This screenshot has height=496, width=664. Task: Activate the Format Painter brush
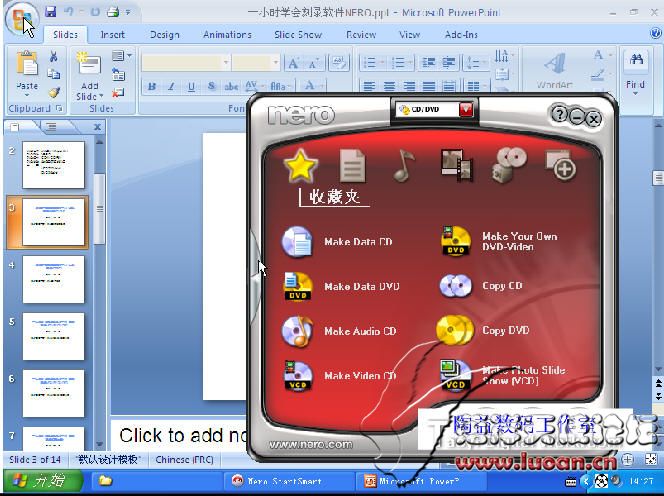tap(54, 92)
